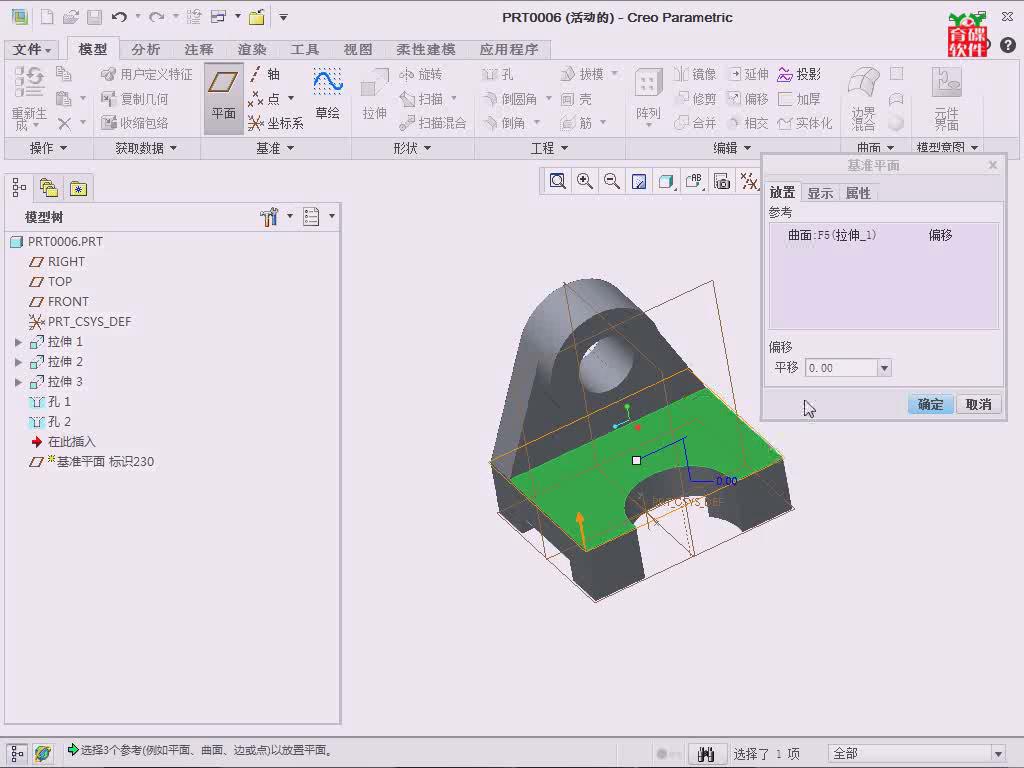Click the 复制几何 button
The image size is (1024, 768).
click(135, 99)
